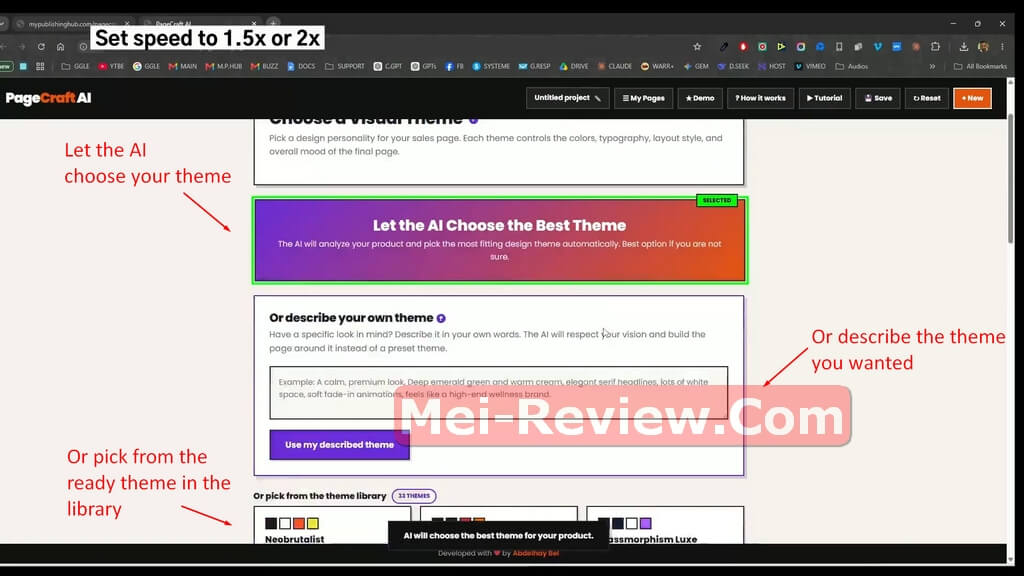1024x576 pixels.
Task: Open the browser extensions puzzle icon
Action: (x=935, y=47)
